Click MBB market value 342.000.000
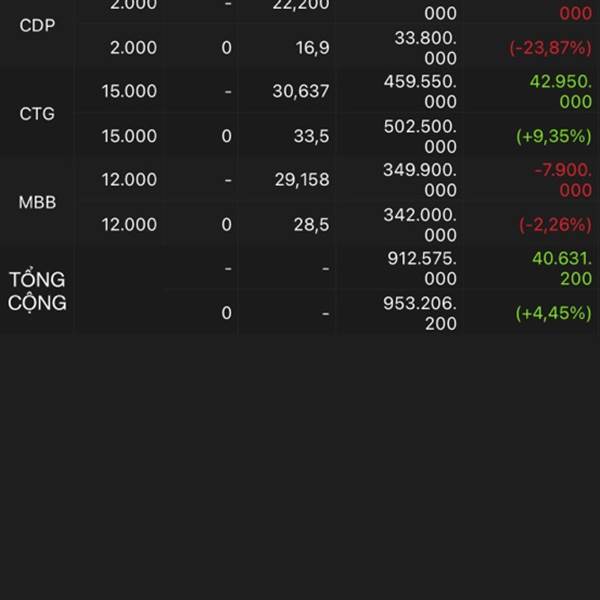The width and height of the screenshot is (600, 600). [420, 225]
